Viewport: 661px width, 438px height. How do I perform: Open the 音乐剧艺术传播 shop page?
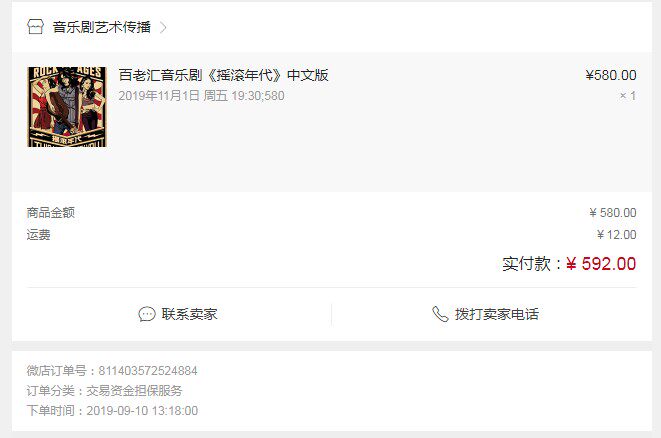(x=102, y=27)
